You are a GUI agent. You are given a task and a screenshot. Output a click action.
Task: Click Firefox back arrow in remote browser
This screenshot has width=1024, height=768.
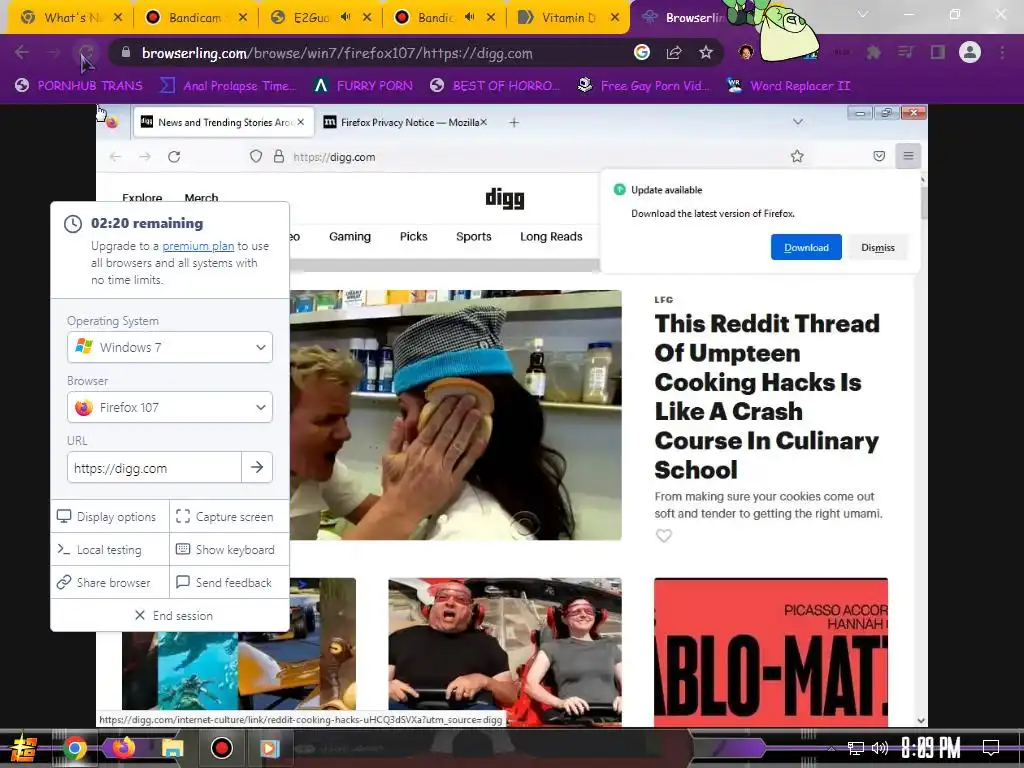[x=116, y=157]
